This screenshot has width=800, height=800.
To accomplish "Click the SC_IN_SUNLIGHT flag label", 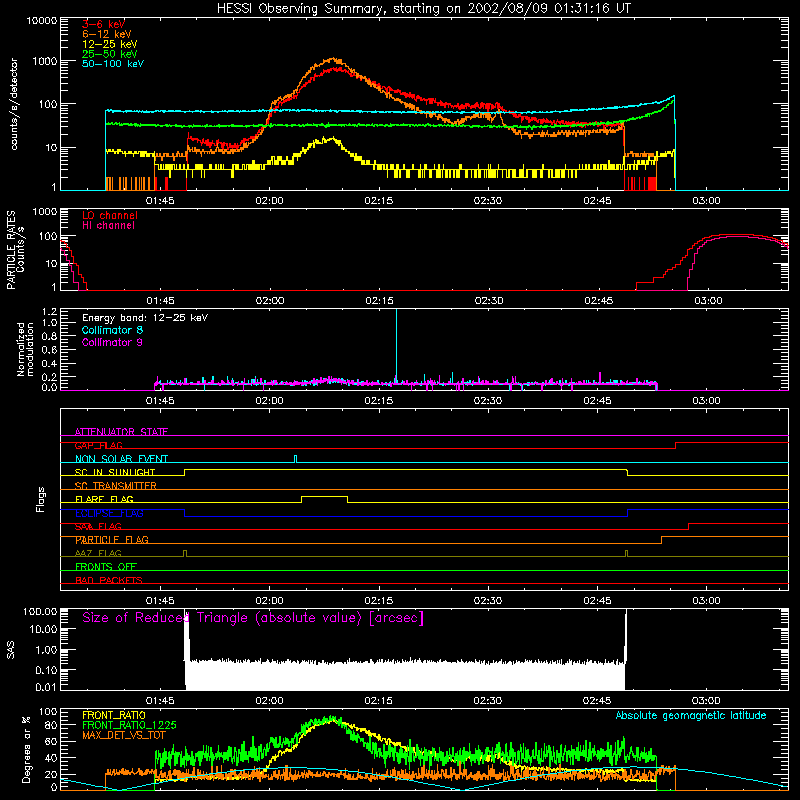I will point(115,472).
